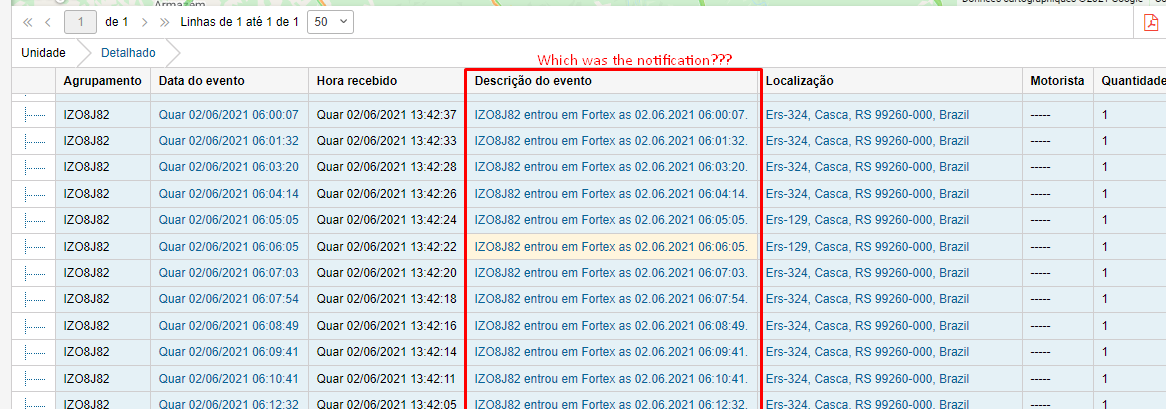Jump to the last page

pos(165,21)
